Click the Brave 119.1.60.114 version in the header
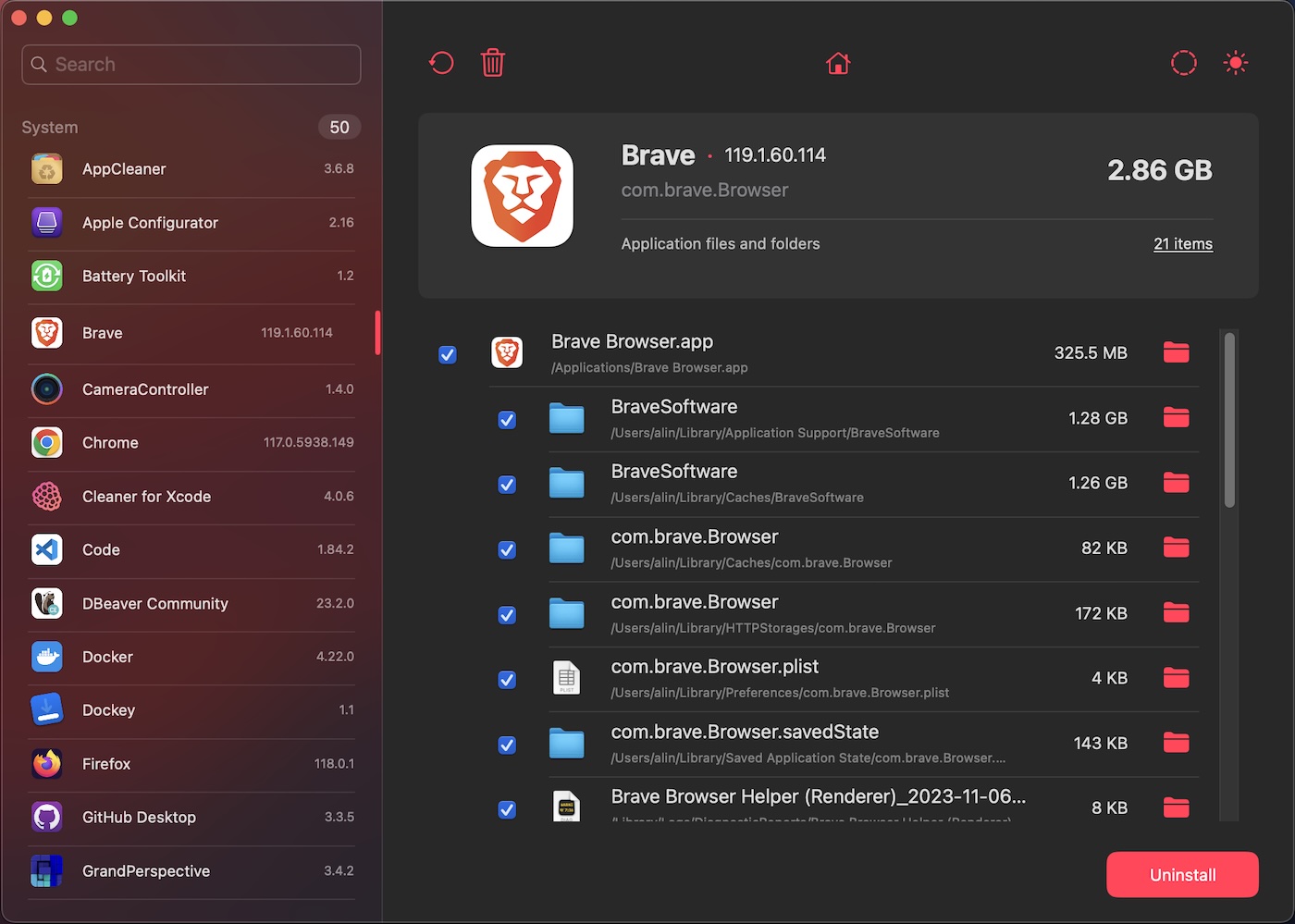Screen dimensions: 1295x924 775,155
